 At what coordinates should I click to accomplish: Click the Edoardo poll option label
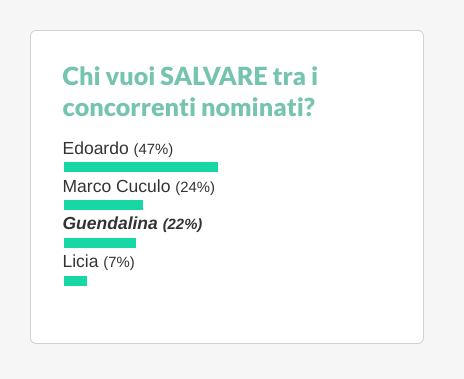pos(95,148)
